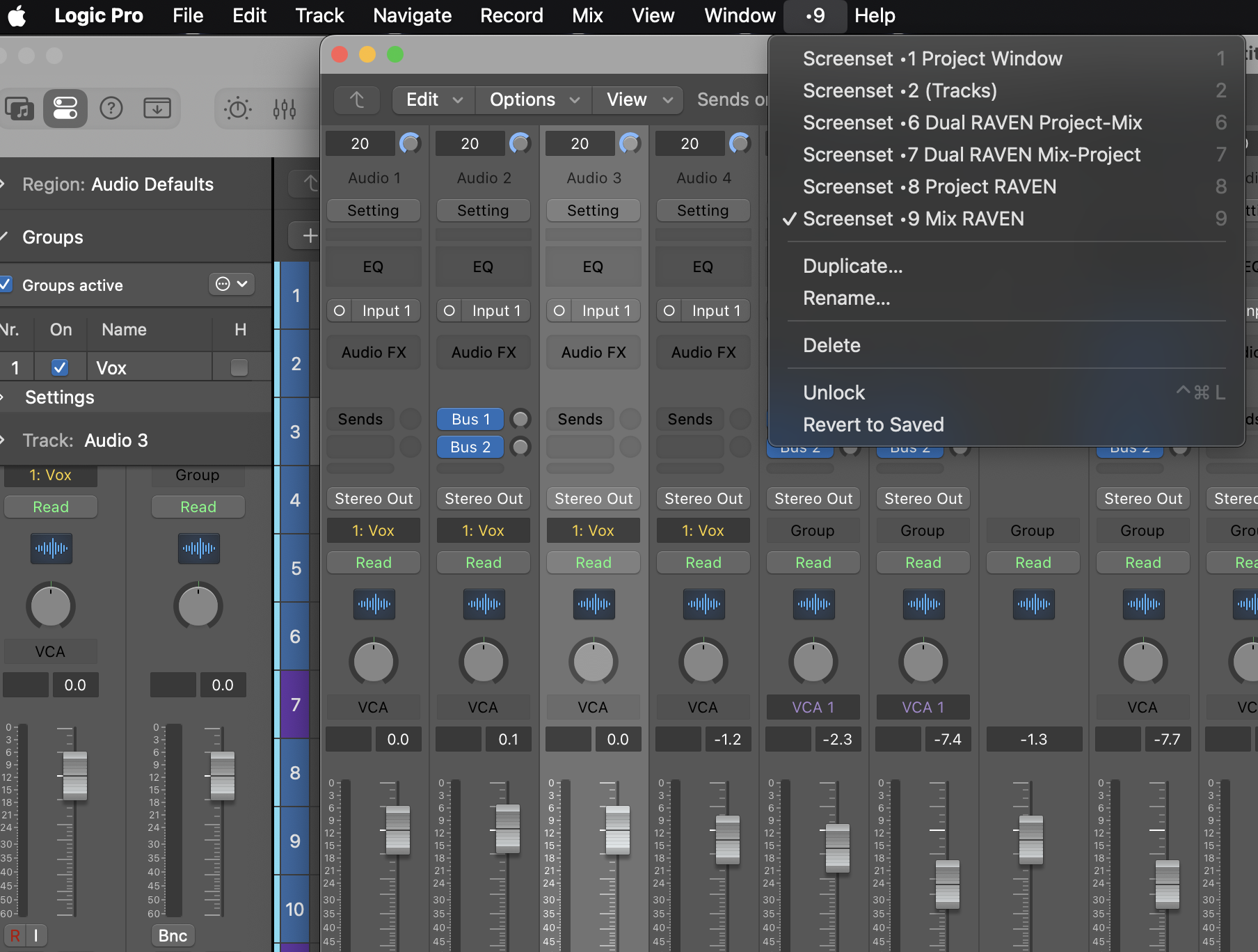Select track number 7 in track list
Screen dimensions: 1258x952
pyautogui.click(x=295, y=704)
